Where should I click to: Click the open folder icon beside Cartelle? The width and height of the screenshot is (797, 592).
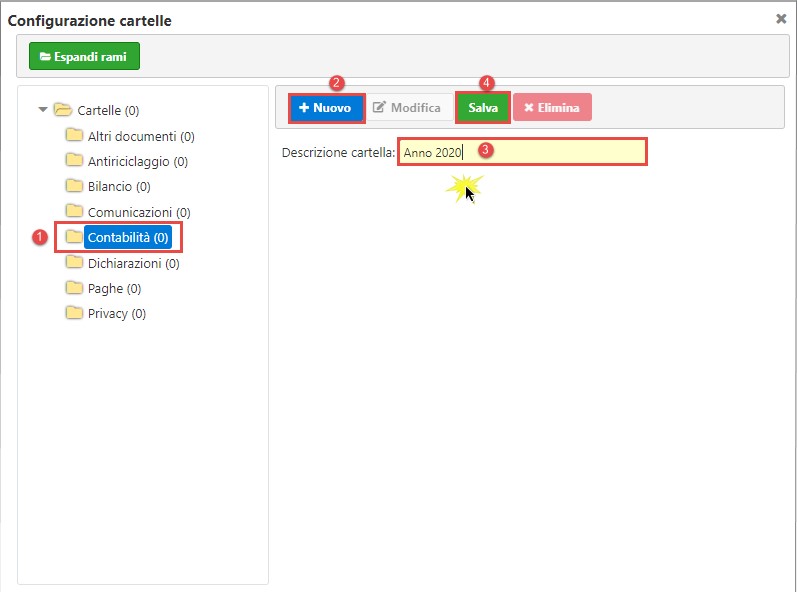[x=62, y=110]
